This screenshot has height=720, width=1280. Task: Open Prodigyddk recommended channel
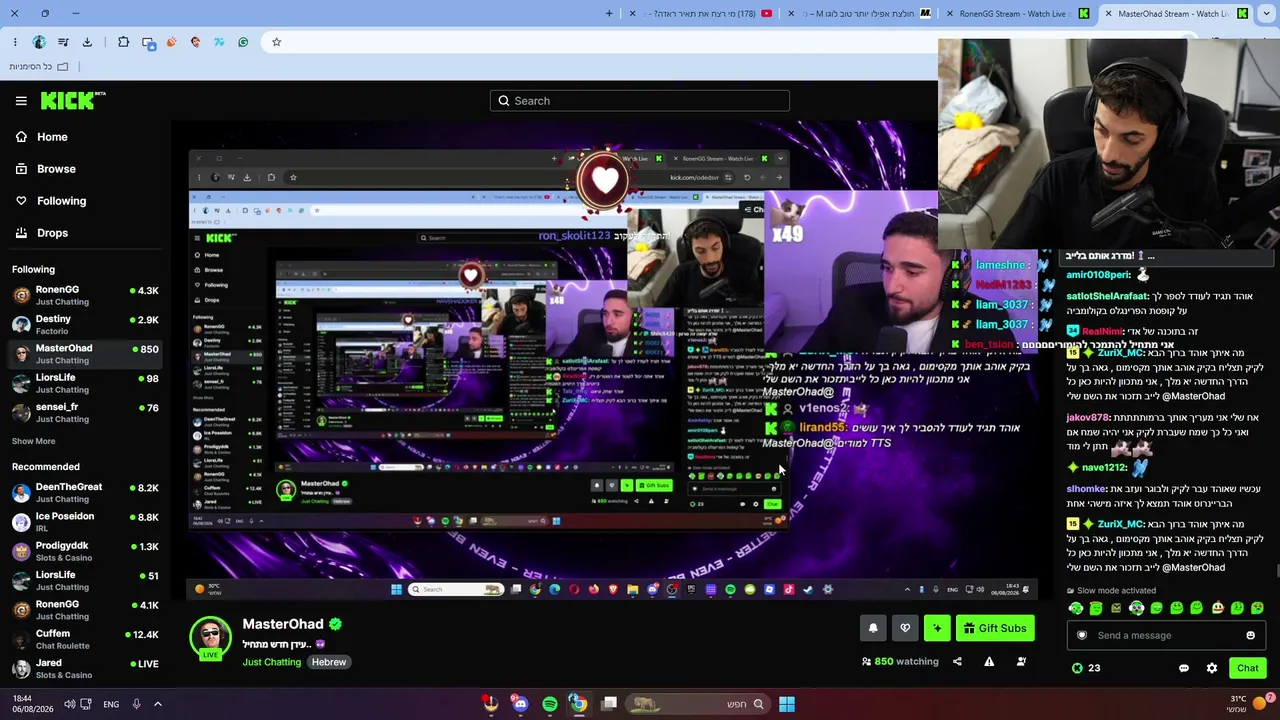pos(85,551)
